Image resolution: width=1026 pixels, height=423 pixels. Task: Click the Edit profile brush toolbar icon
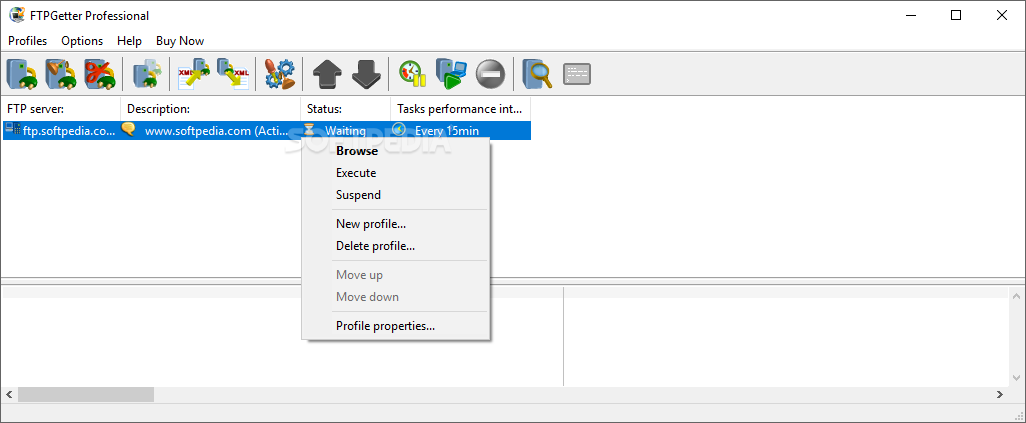pos(60,74)
